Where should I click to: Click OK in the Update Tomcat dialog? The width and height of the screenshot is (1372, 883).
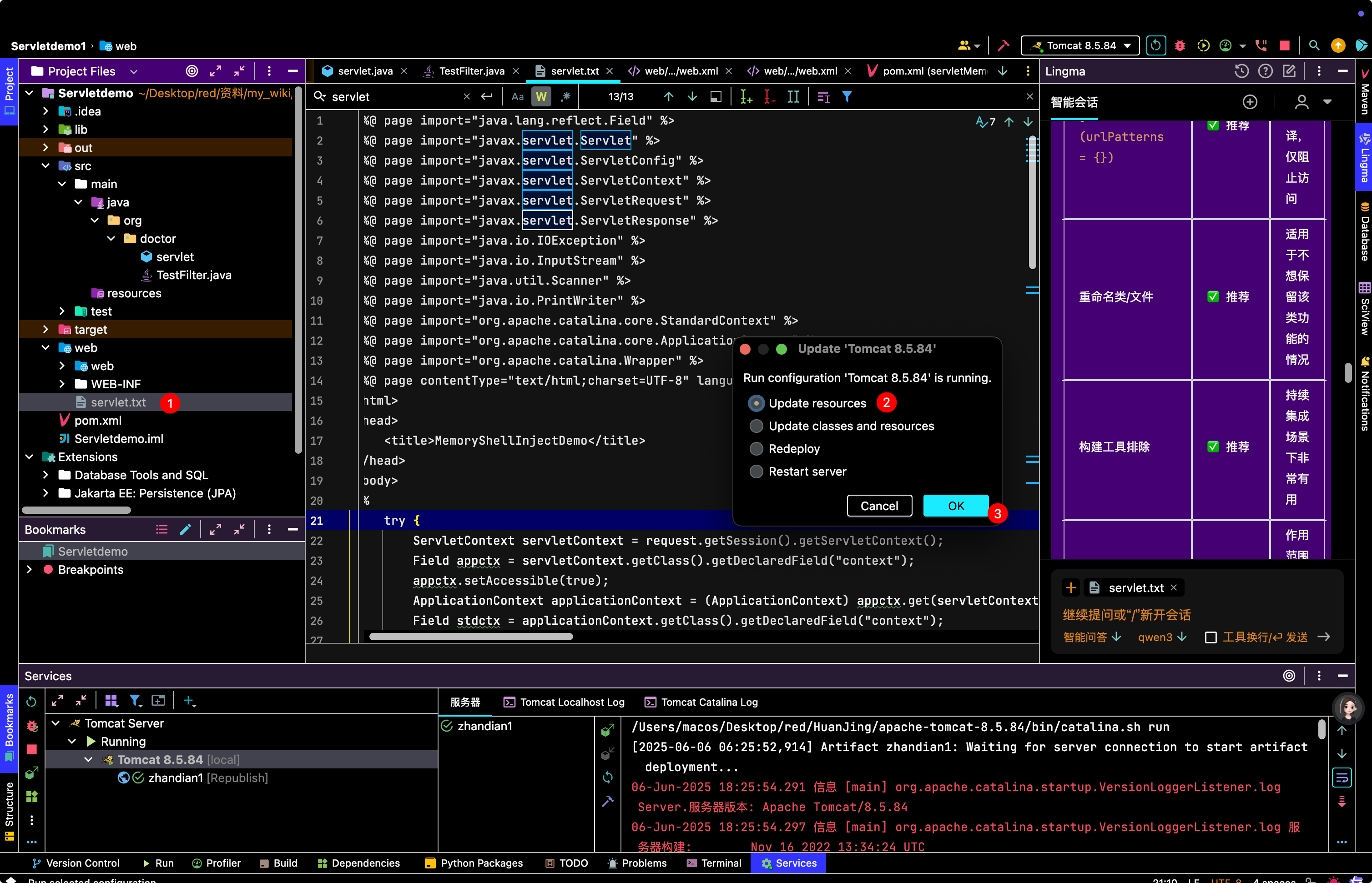[956, 506]
